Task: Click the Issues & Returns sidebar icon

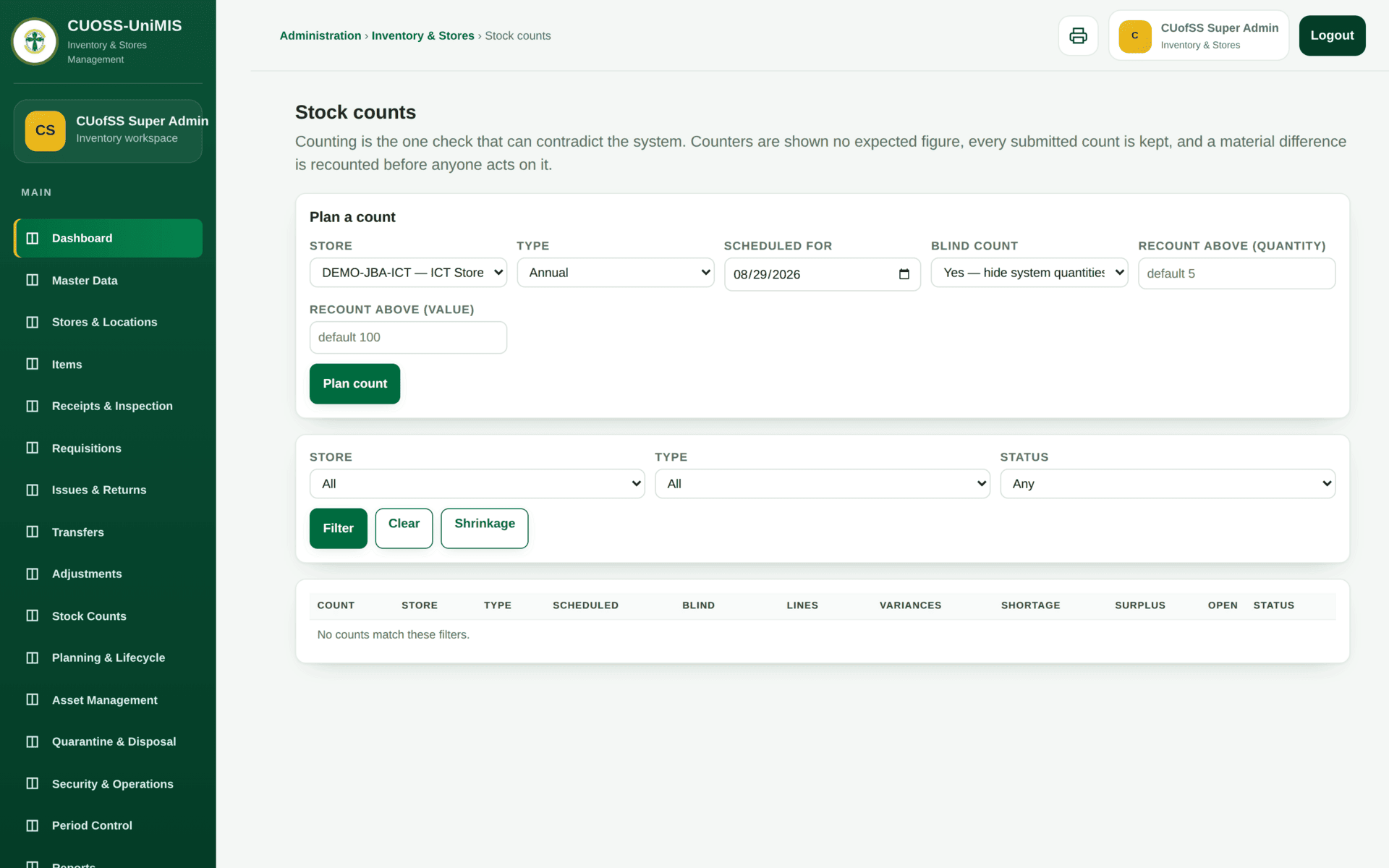Action: click(x=33, y=490)
